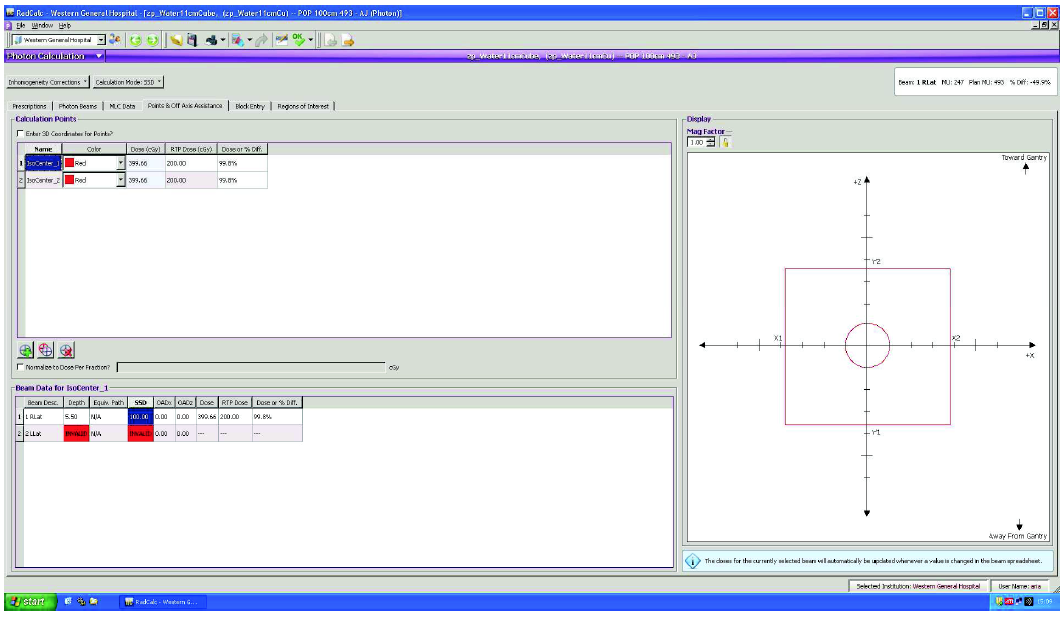
Task: Toggle the Mag Factor lock icon
Action: (725, 143)
